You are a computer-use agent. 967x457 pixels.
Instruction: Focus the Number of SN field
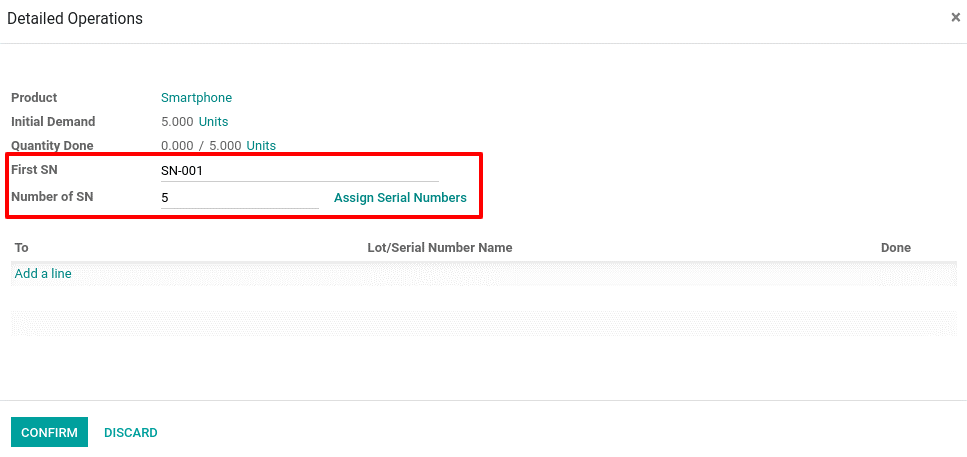tap(240, 198)
